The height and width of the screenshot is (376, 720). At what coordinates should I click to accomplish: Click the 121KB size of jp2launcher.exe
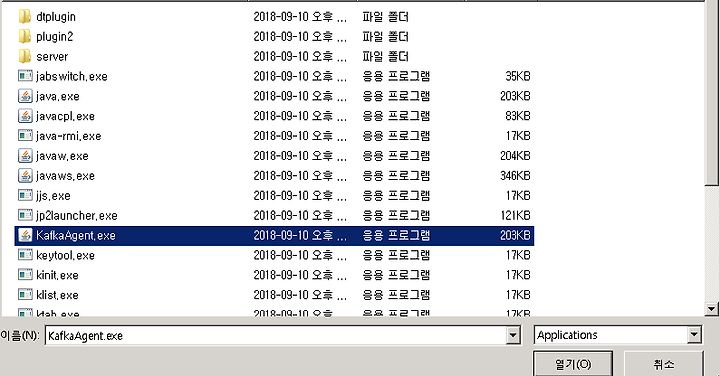click(515, 215)
